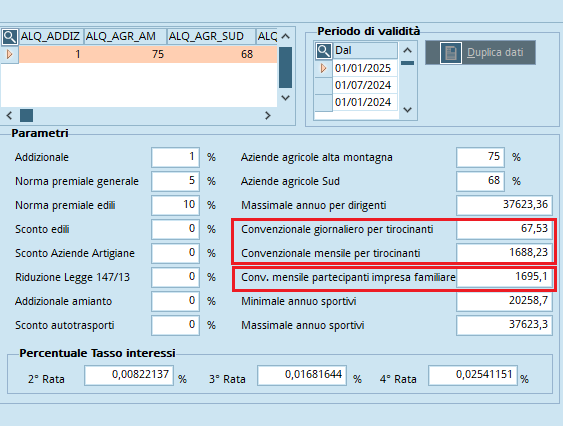The height and width of the screenshot is (426, 563).
Task: Click the up arrow of the ALQ grid vertical scrollbar
Action: click(x=285, y=36)
